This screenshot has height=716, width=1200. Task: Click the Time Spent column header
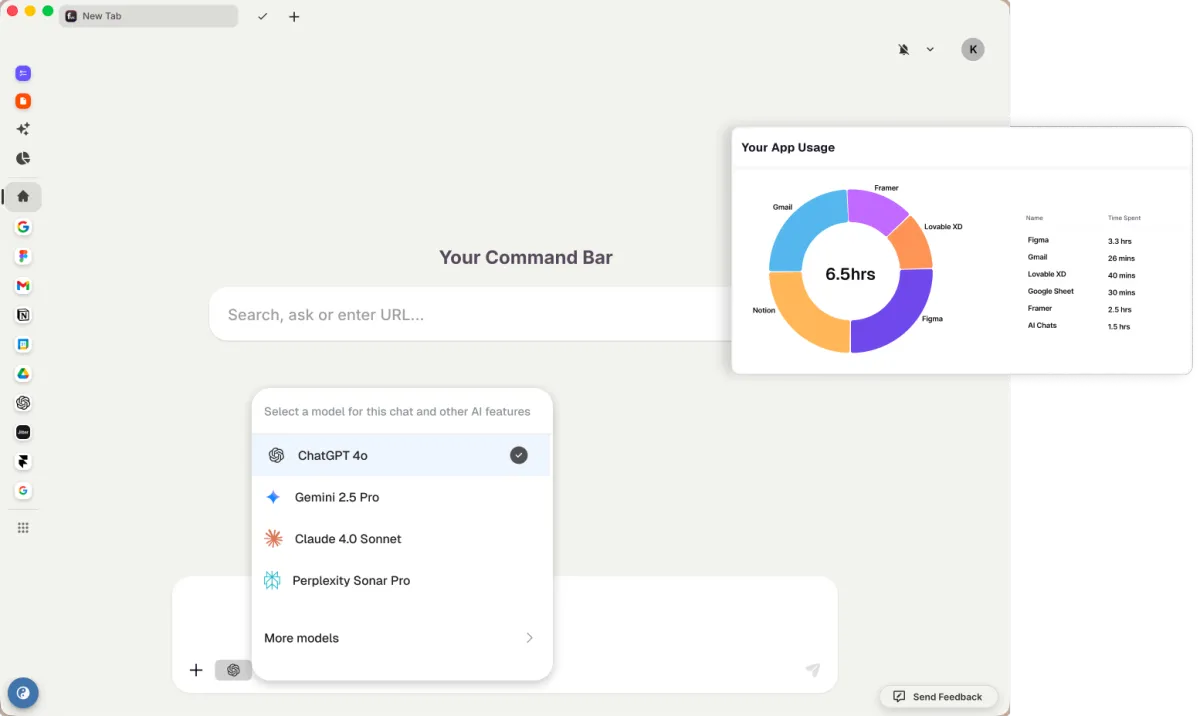[1124, 217]
